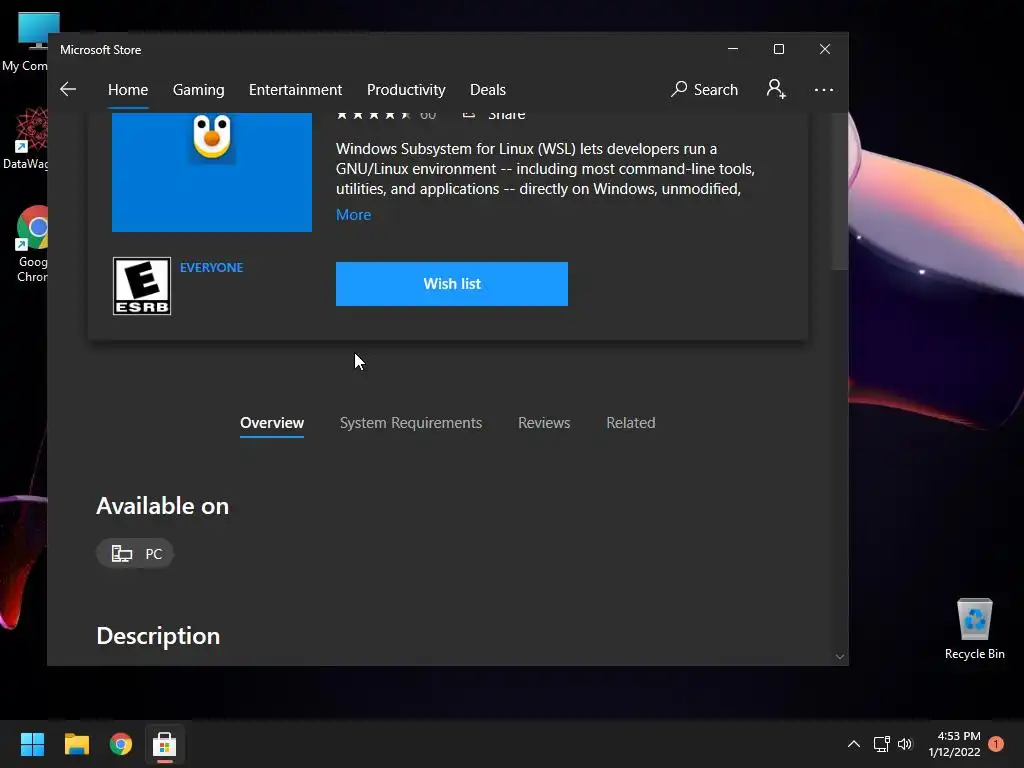Select the Productivity tab

(x=406, y=89)
